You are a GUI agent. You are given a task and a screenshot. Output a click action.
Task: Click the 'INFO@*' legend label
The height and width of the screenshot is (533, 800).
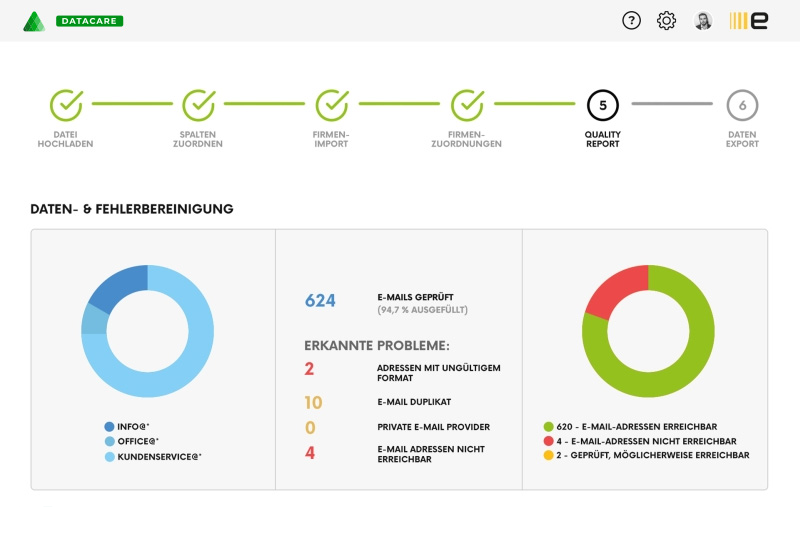click(x=133, y=426)
